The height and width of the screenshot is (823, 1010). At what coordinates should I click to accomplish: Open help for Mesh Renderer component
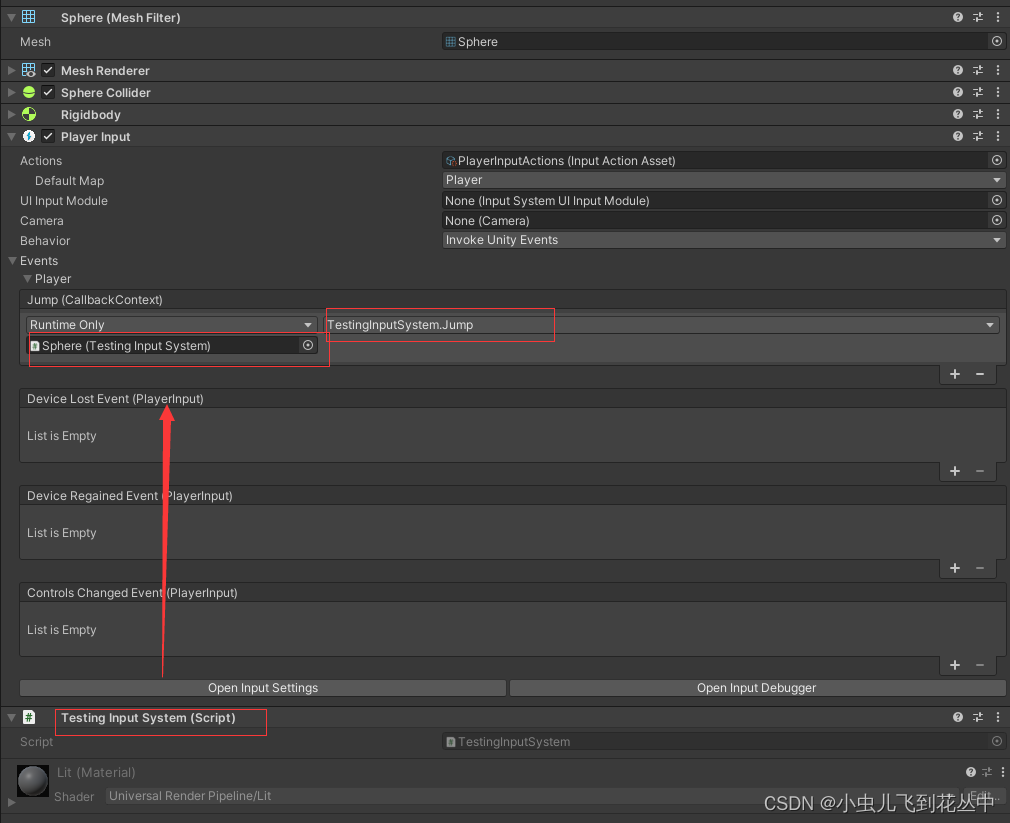958,70
